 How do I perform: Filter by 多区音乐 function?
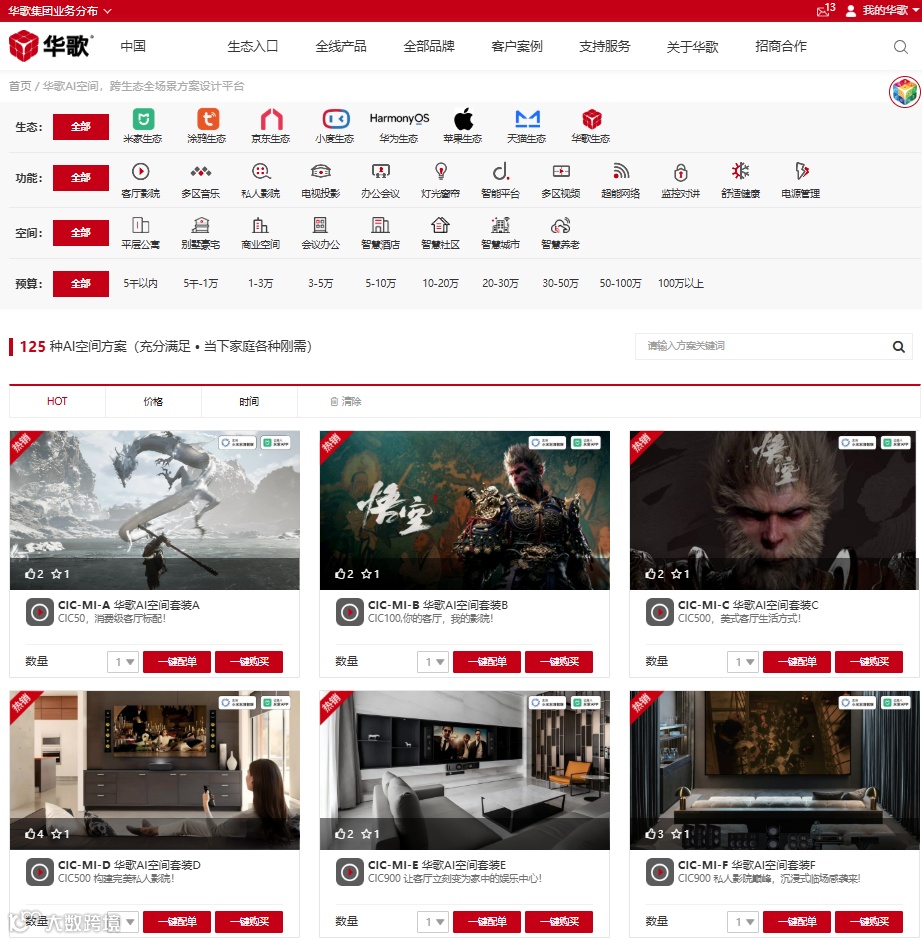pyautogui.click(x=200, y=180)
